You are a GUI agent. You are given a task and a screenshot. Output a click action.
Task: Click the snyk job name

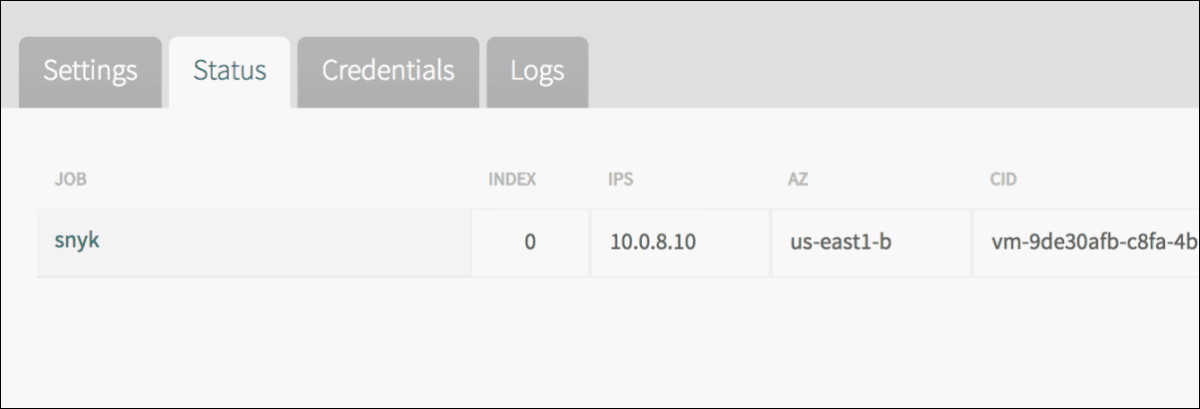[x=77, y=241]
